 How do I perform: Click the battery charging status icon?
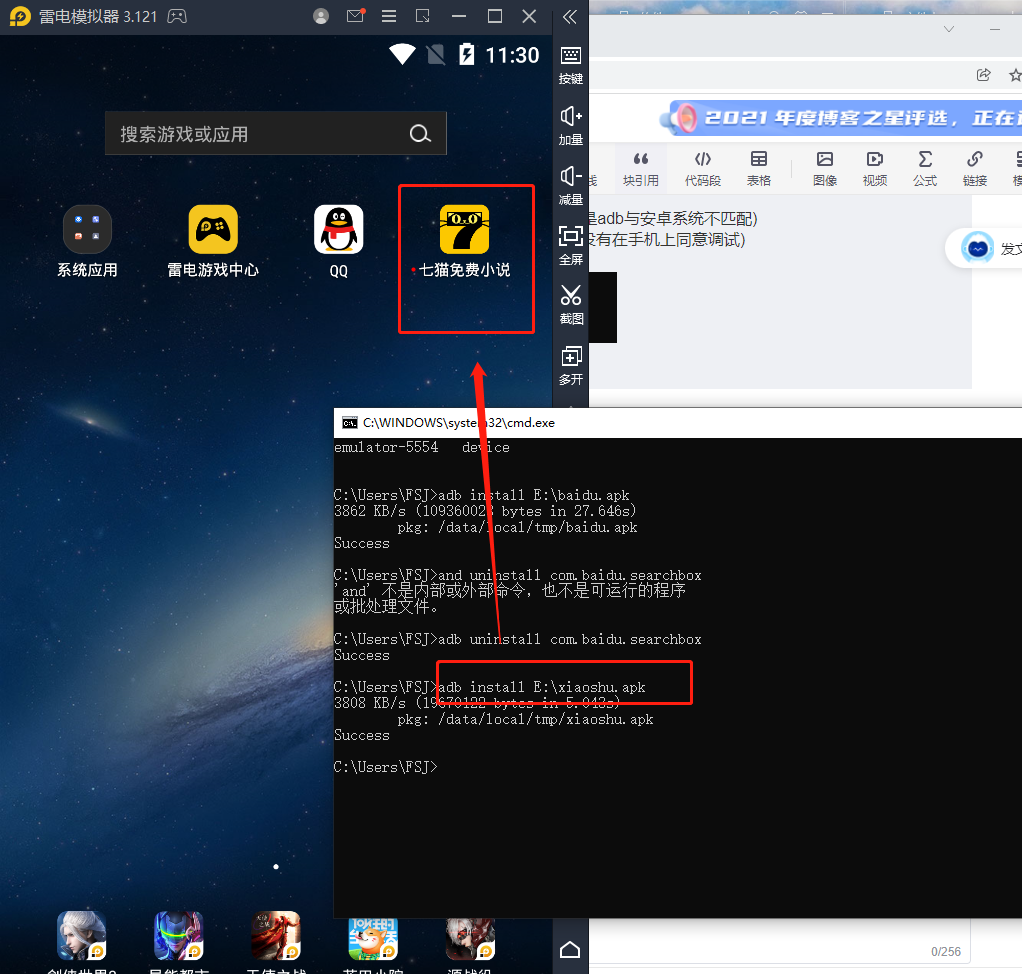467,54
